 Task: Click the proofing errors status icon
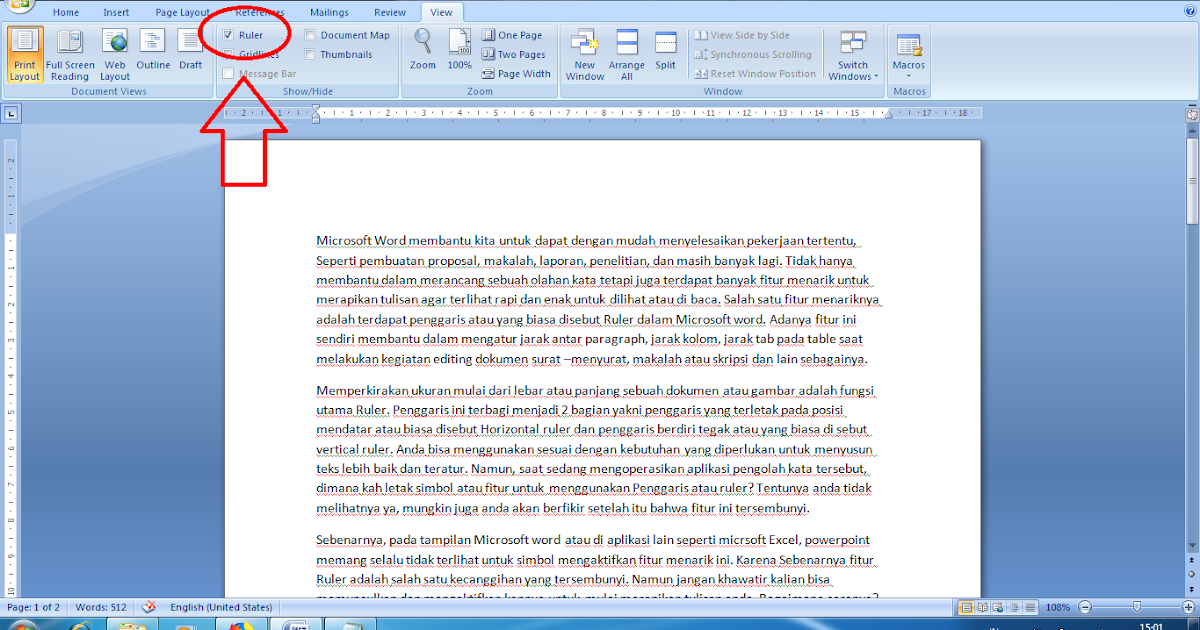pyautogui.click(x=149, y=607)
